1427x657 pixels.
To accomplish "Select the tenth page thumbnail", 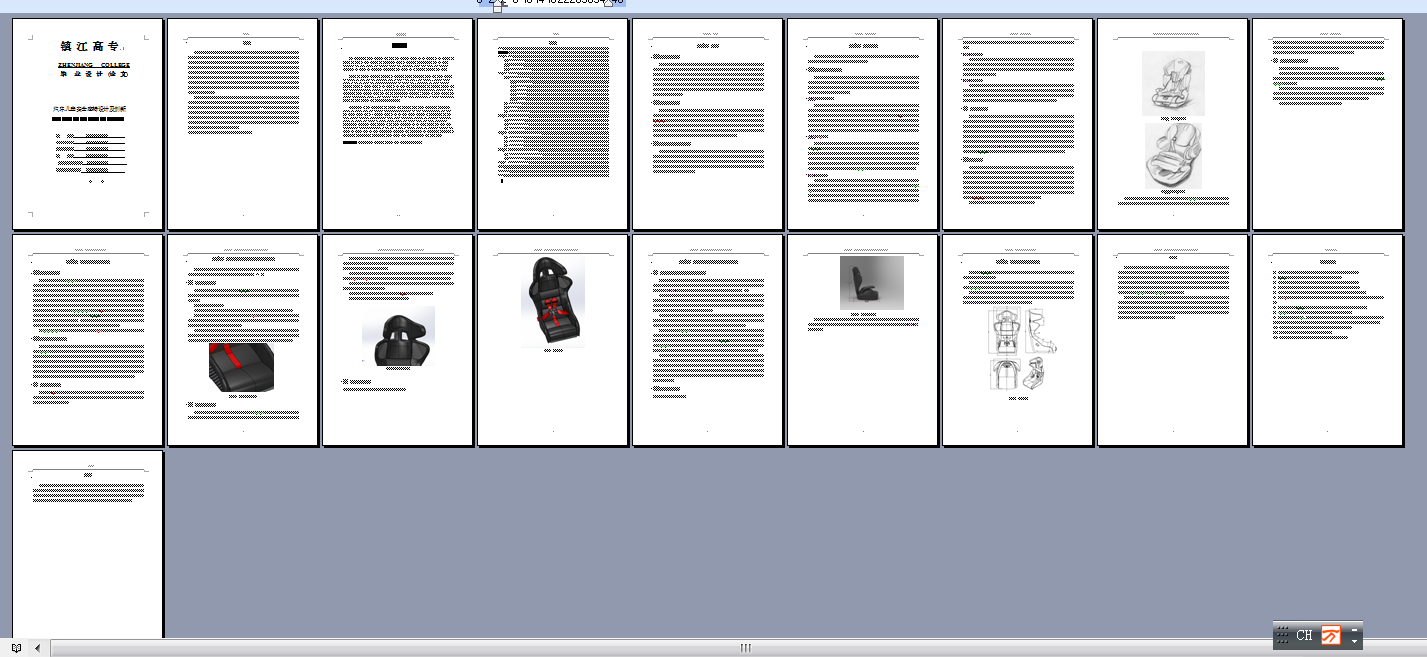I will [88, 340].
